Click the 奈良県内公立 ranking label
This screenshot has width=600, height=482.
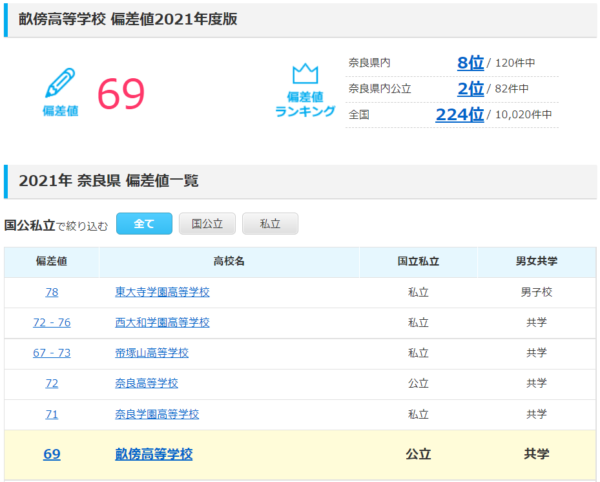point(380,89)
